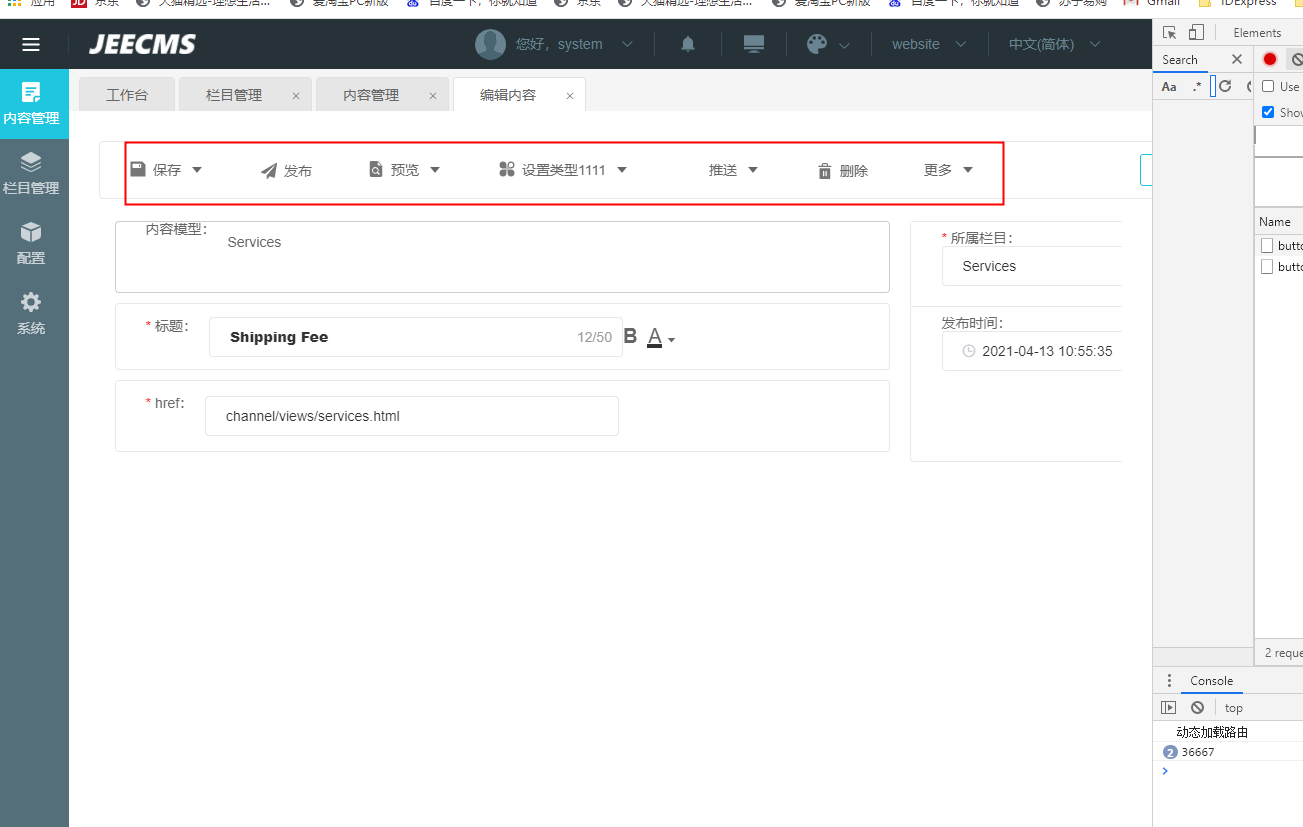Open the 更多 dropdown

pos(948,170)
